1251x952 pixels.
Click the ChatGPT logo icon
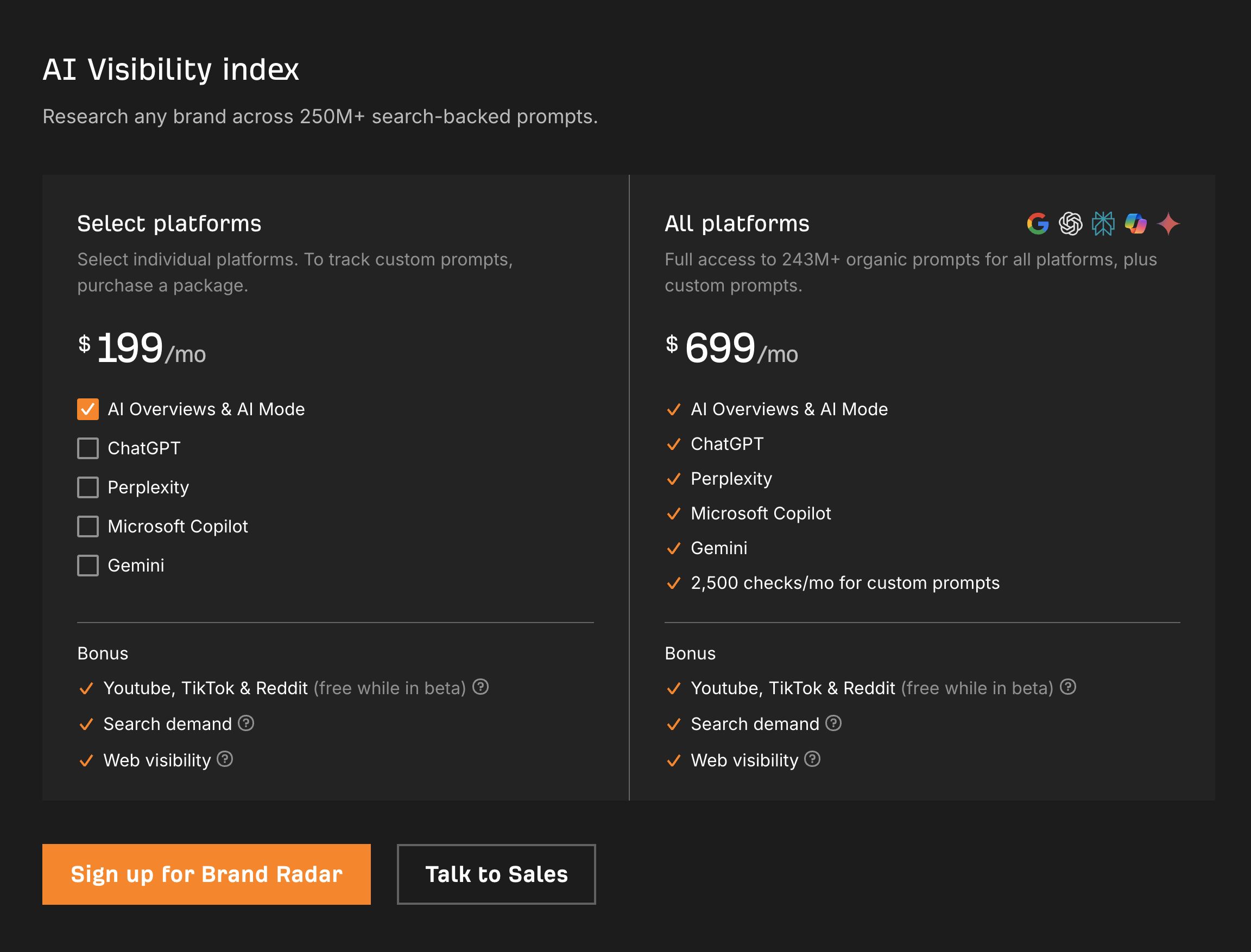tap(1070, 224)
